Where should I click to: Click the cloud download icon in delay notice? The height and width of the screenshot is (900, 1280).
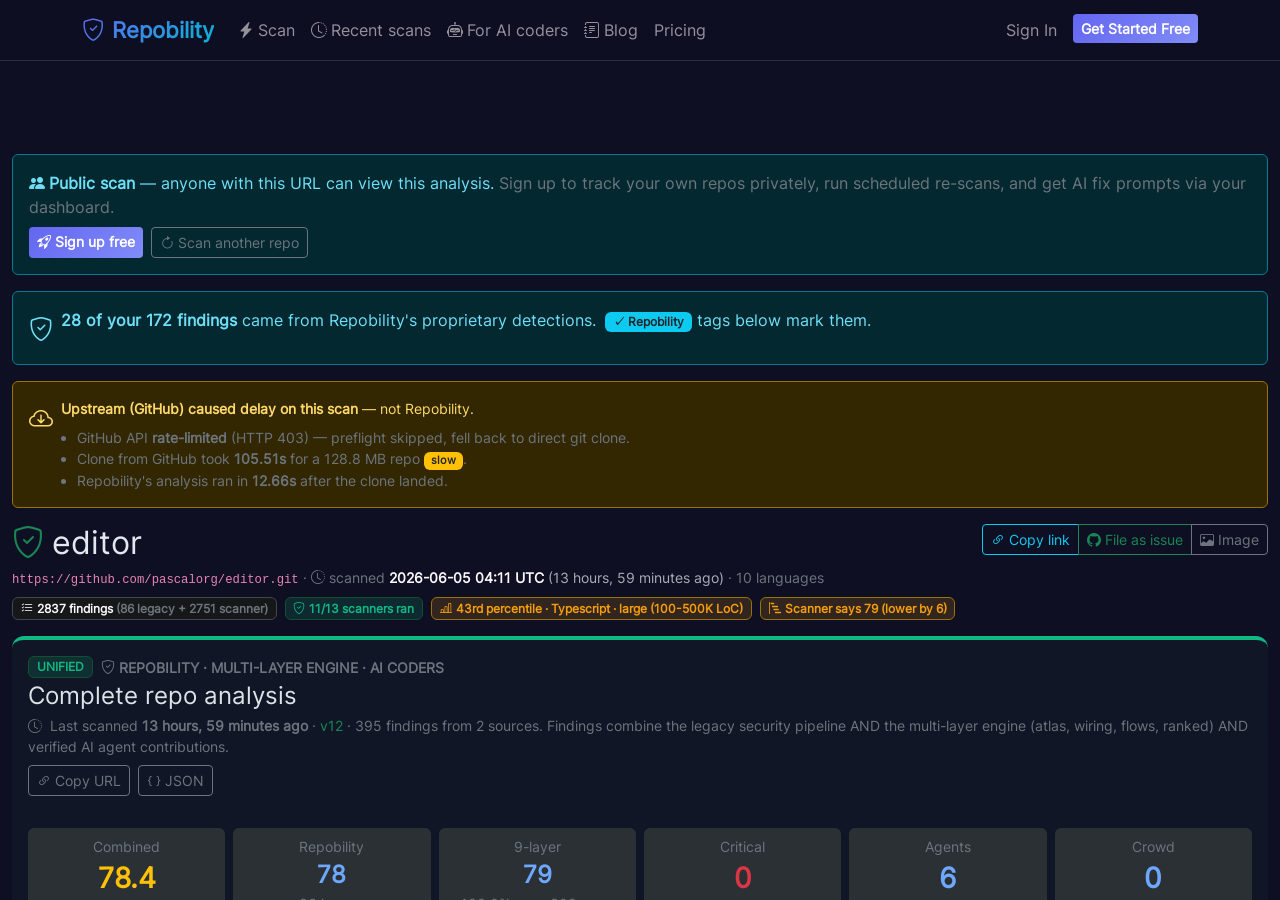[x=41, y=418]
